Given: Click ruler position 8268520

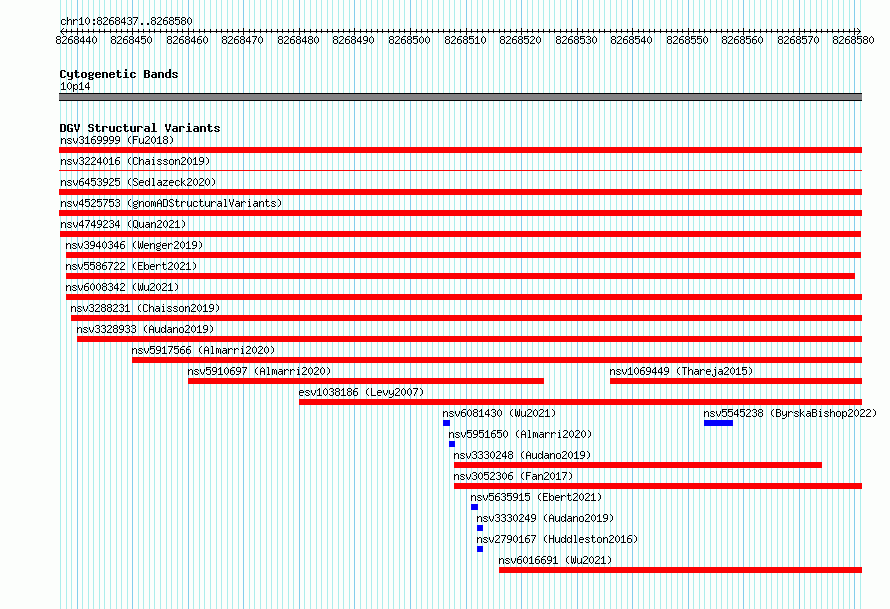Looking at the screenshot, I should click(x=520, y=40).
